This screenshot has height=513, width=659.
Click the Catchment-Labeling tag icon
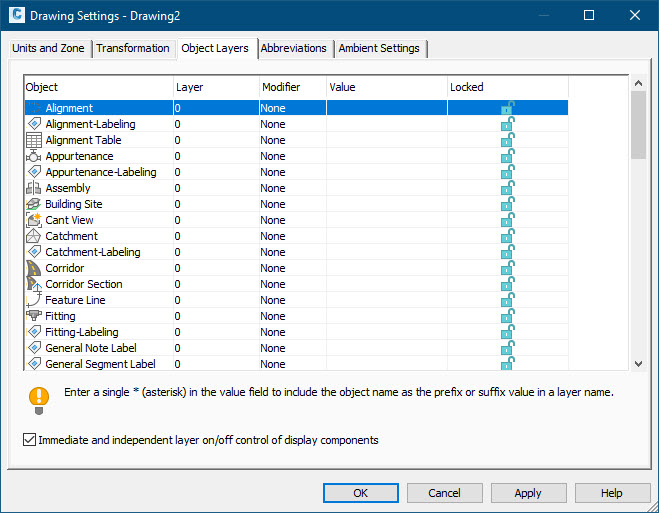coord(34,252)
